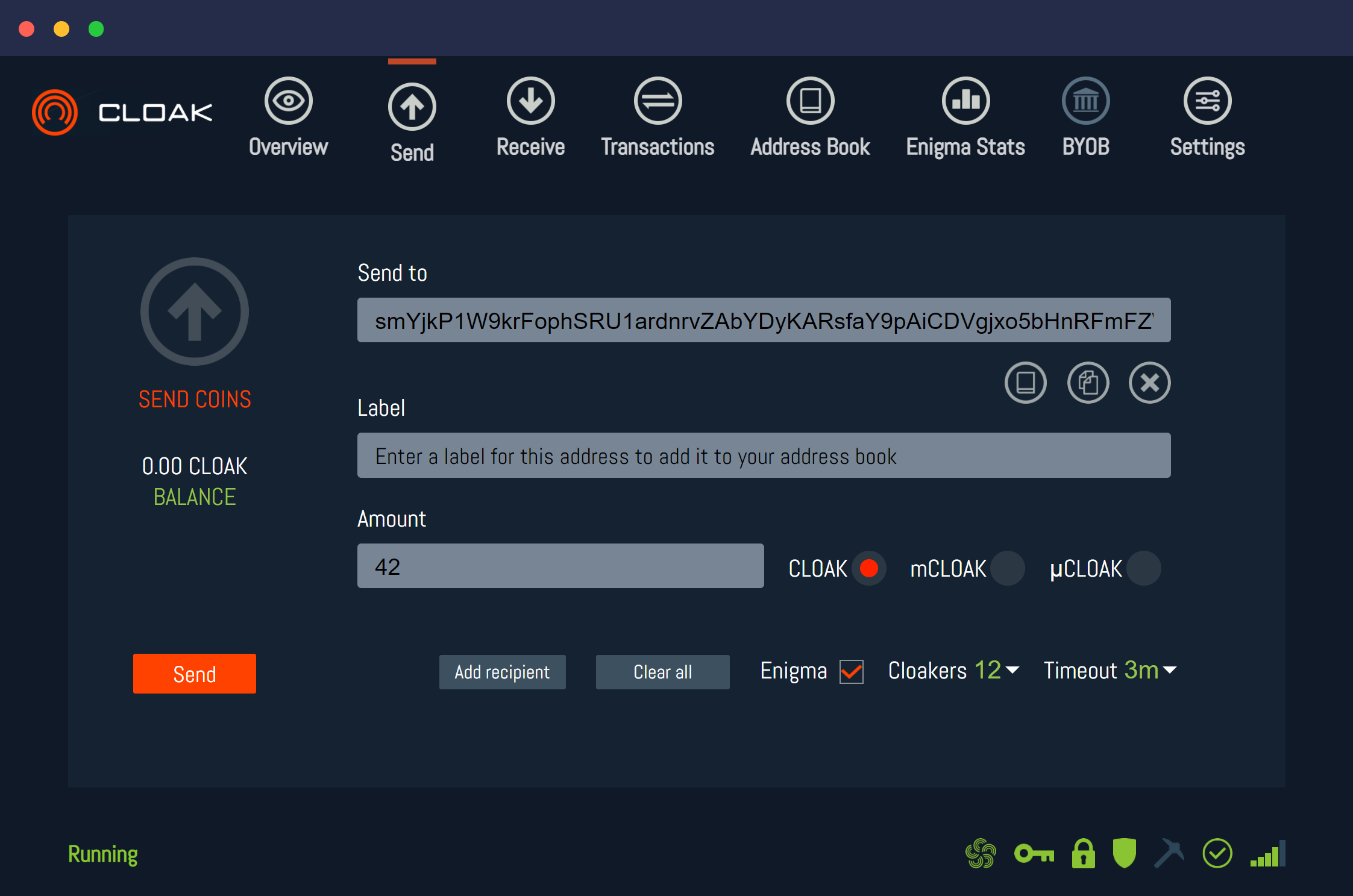Screen dimensions: 1353x896
Task: Open the Overview eye icon tab
Action: (289, 101)
